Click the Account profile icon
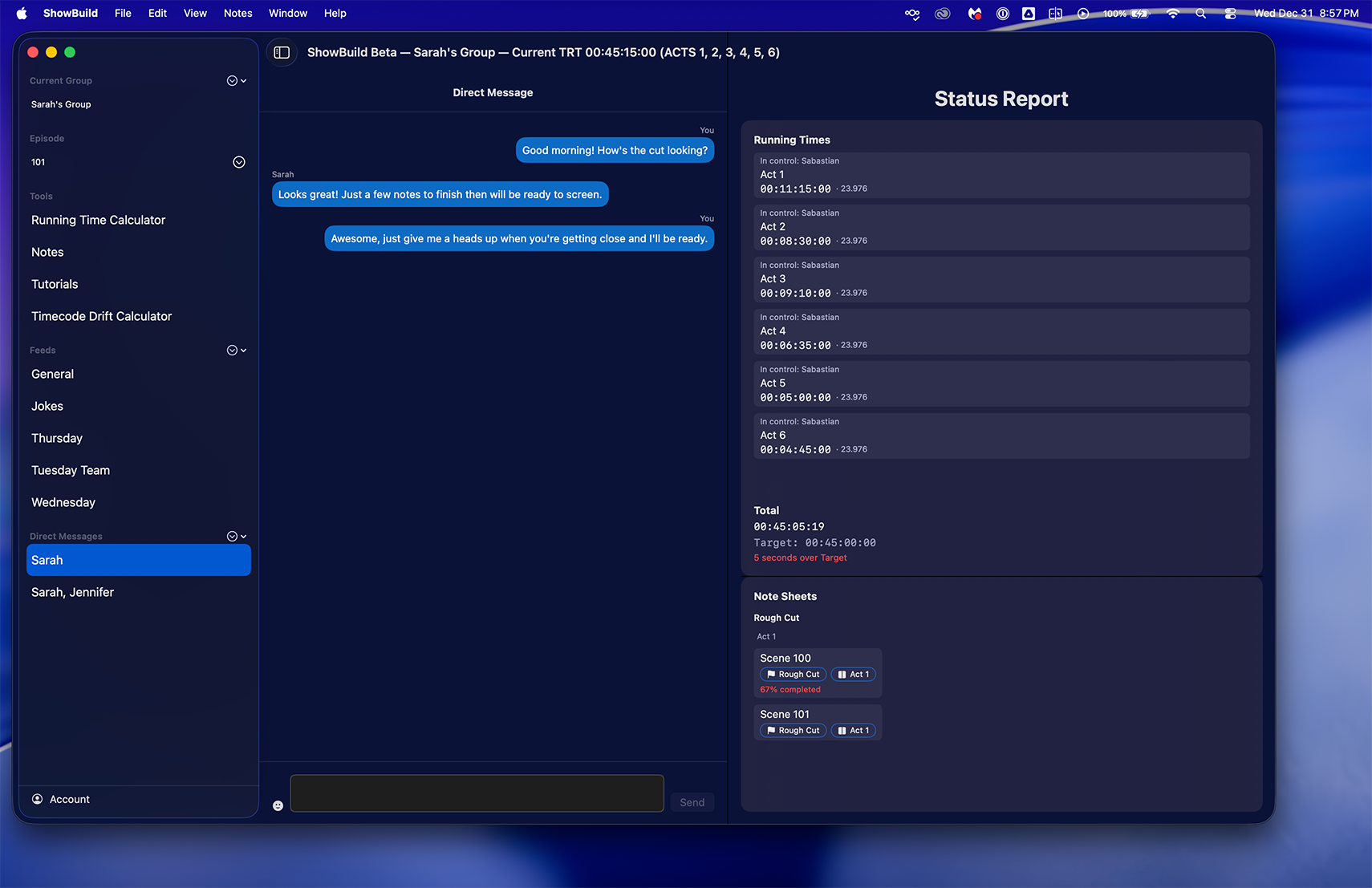 (x=37, y=799)
